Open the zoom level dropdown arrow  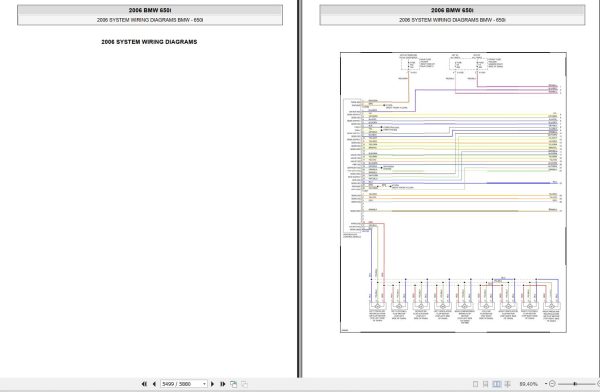(546, 384)
